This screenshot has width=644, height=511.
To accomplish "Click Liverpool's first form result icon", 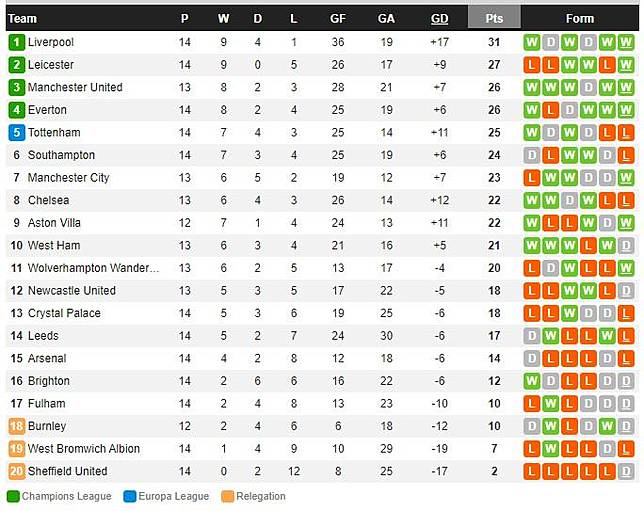I will coord(532,42).
